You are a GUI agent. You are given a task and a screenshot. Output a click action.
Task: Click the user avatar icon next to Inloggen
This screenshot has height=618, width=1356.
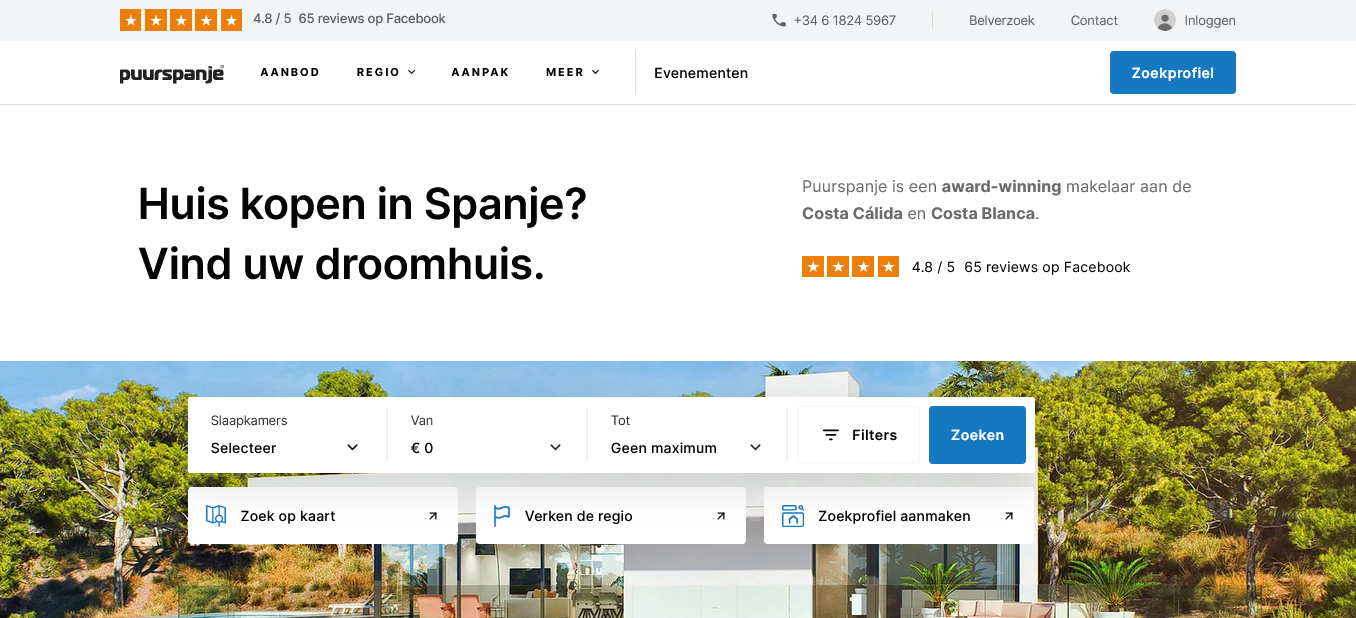[1164, 20]
